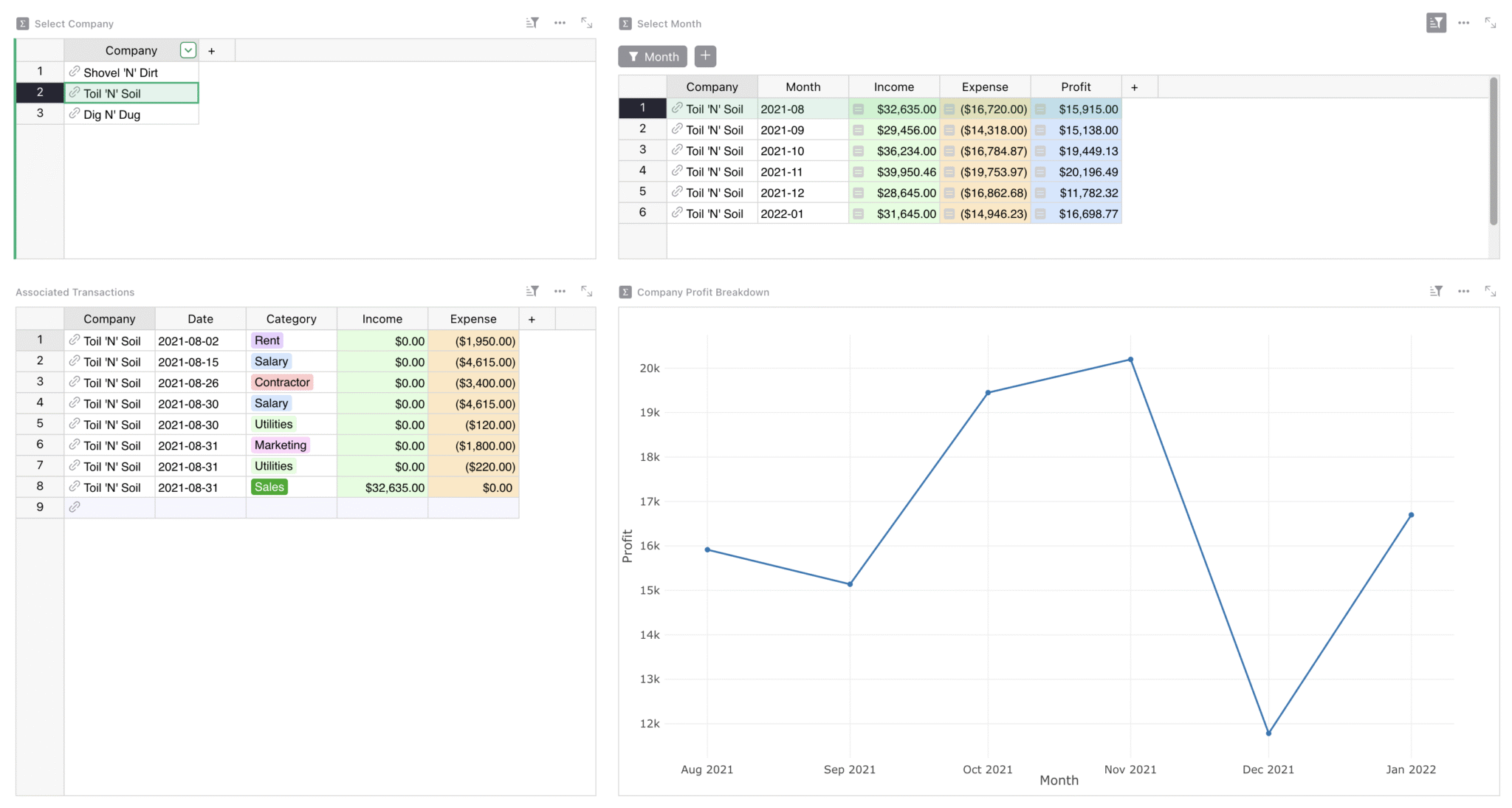Click the sigma icon next to Company Profit Breakdown

click(625, 292)
